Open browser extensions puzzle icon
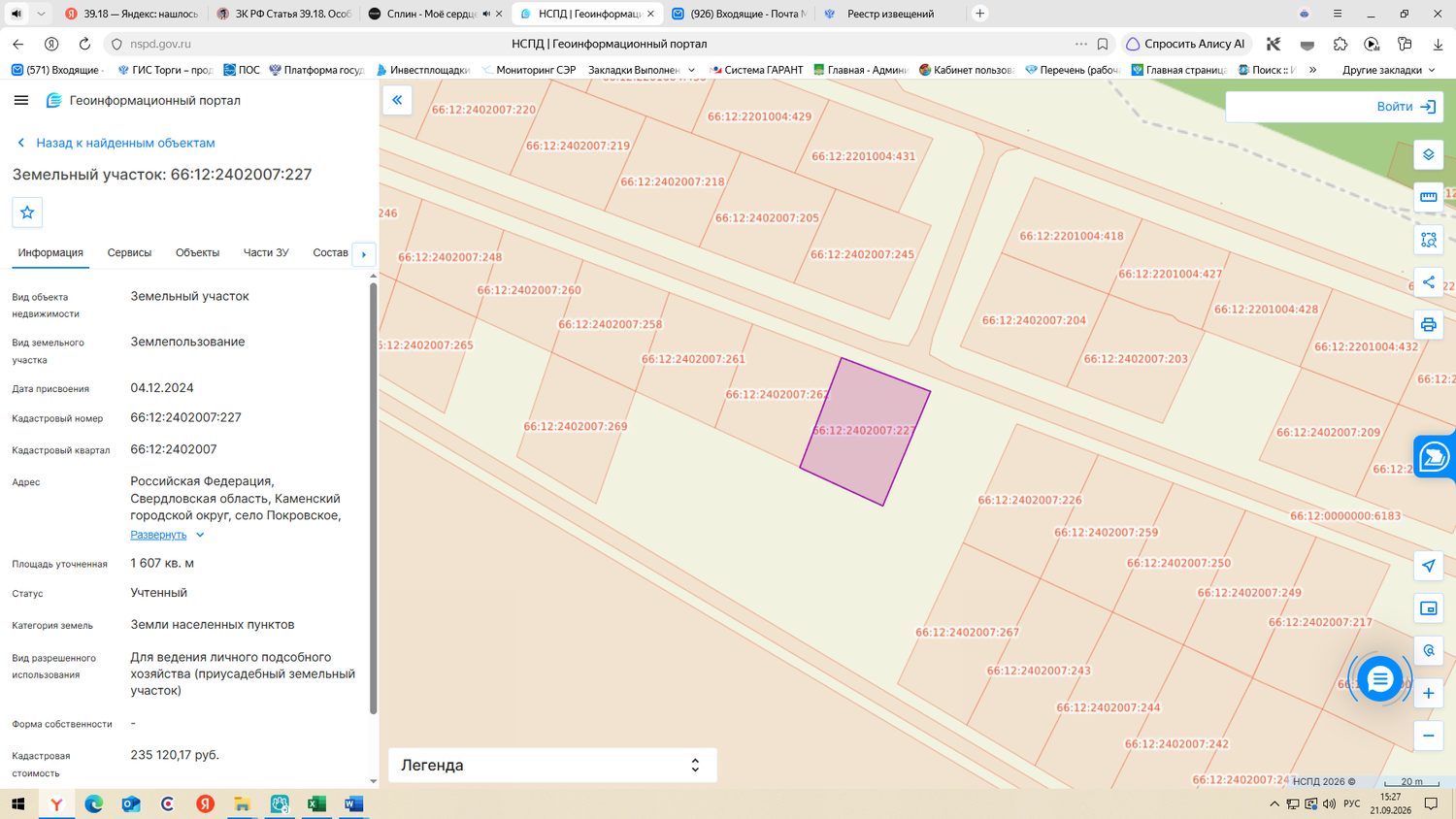 click(x=1340, y=44)
